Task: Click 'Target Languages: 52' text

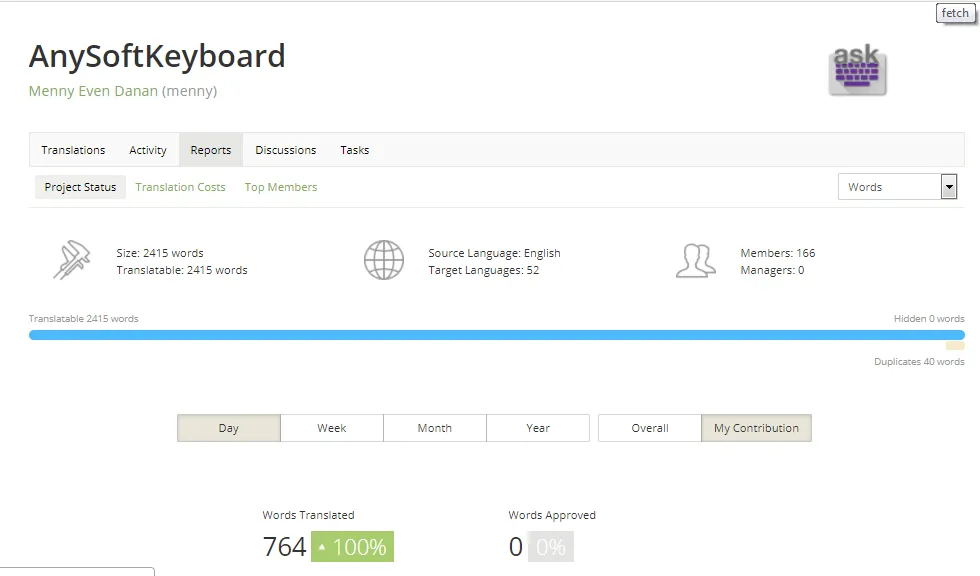Action: pos(484,270)
